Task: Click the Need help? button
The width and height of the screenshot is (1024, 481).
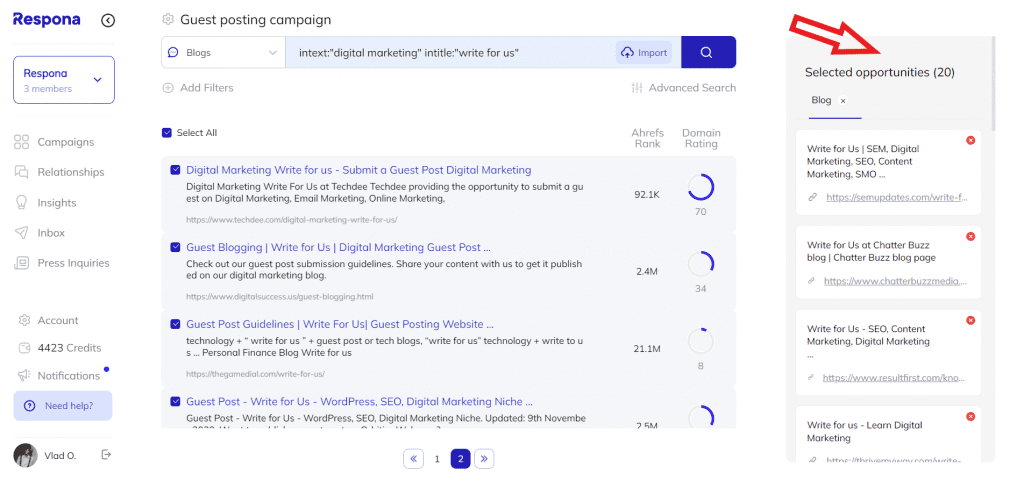Action: [x=63, y=406]
